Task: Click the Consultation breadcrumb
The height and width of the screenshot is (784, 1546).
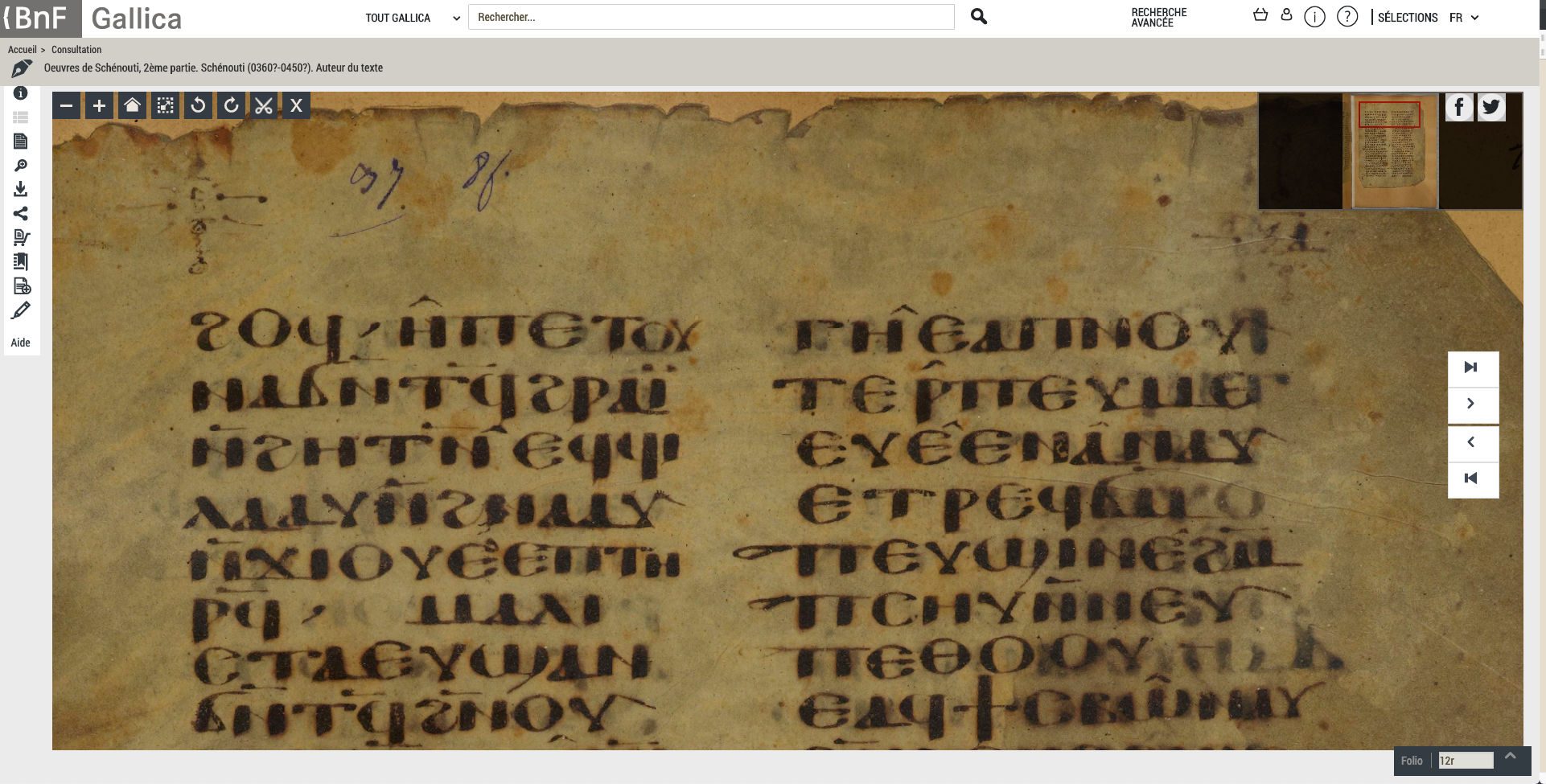Action: (x=76, y=50)
